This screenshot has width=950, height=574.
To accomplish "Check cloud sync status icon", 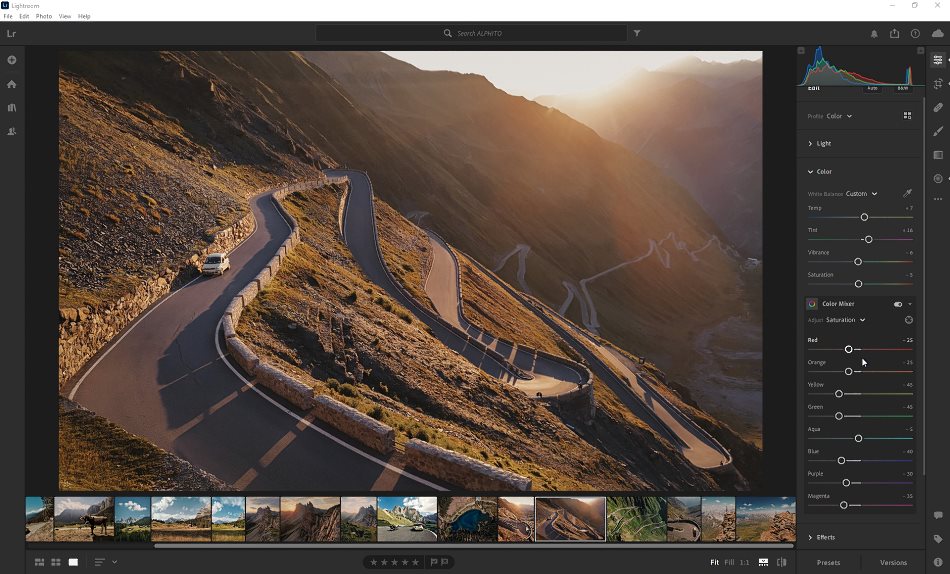I will coord(937,33).
